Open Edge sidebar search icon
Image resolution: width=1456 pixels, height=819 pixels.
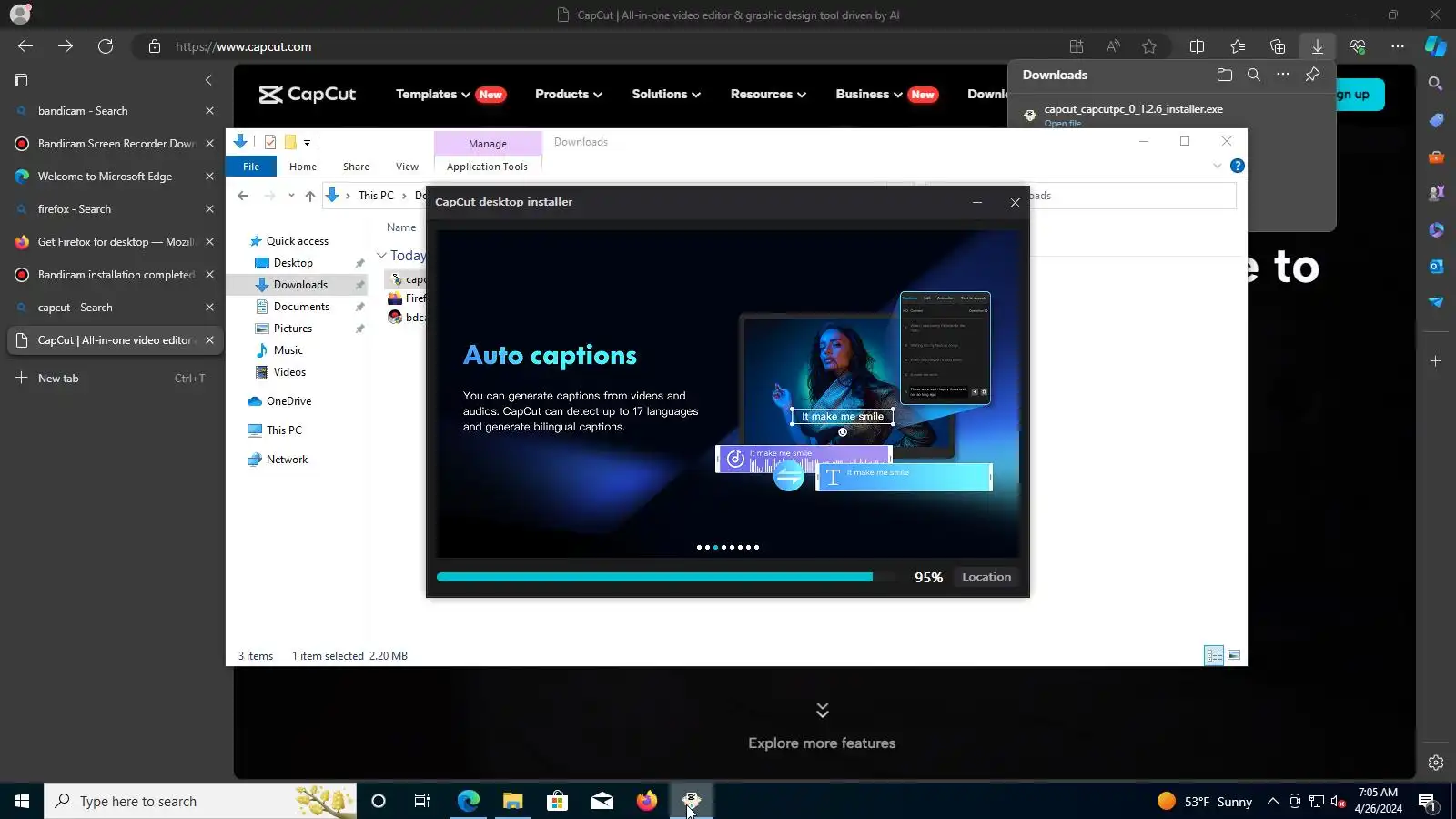click(x=1436, y=84)
